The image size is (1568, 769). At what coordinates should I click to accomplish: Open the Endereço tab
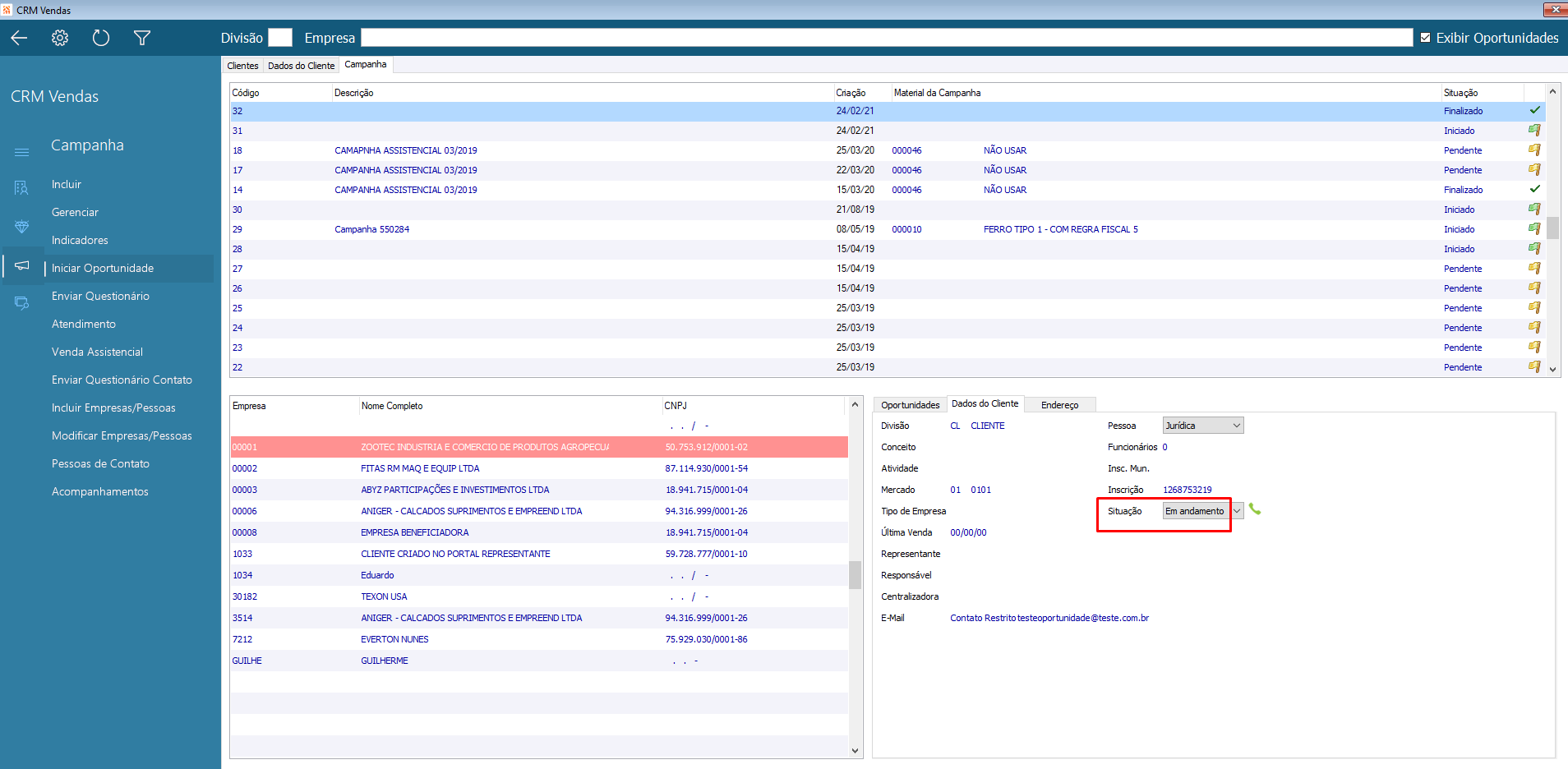[x=1059, y=405]
